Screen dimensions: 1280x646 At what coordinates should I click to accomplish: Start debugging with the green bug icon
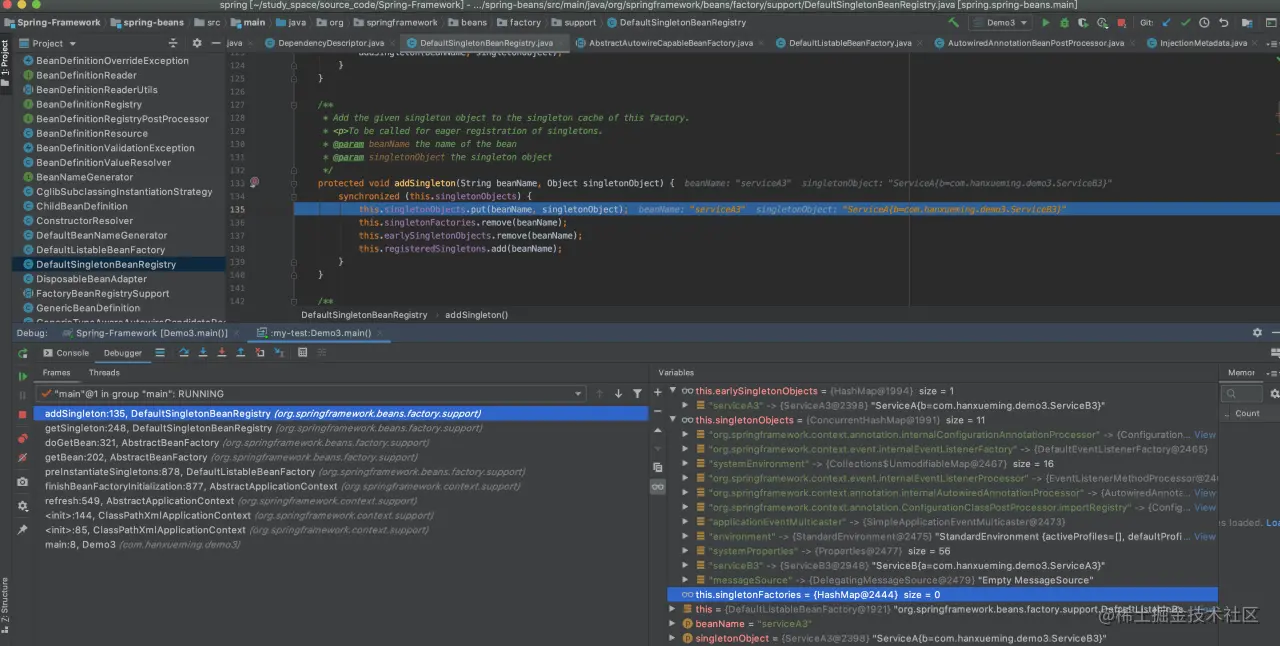[1064, 22]
